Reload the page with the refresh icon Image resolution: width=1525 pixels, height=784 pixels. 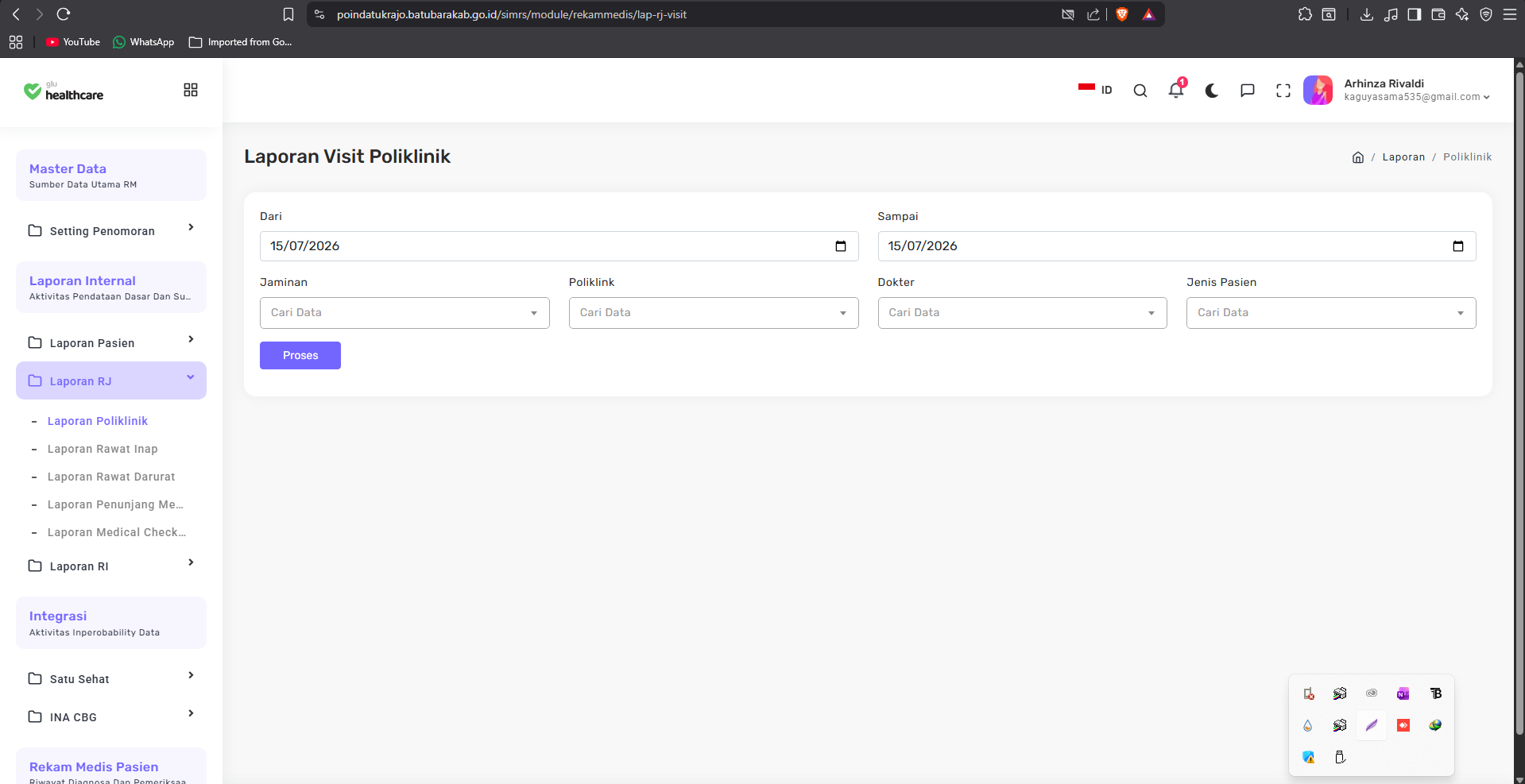click(64, 14)
